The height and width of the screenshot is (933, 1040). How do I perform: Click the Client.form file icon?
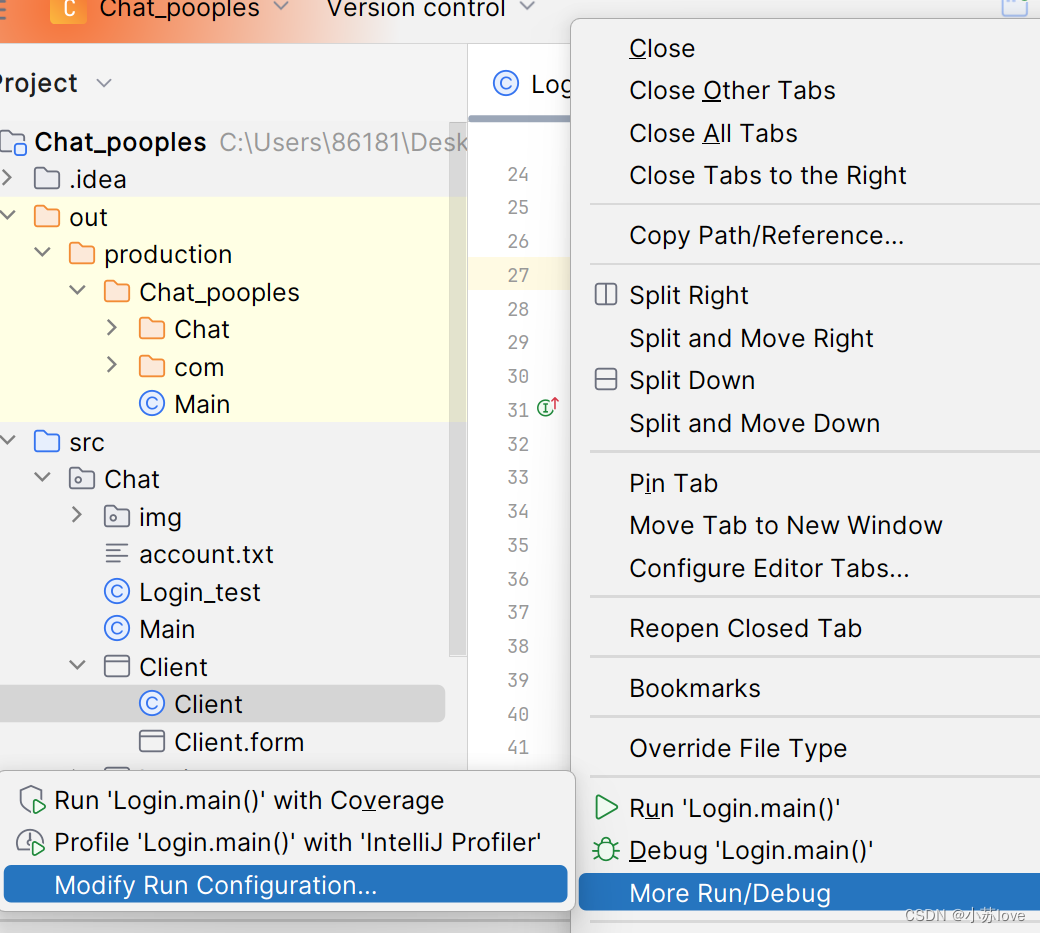click(152, 741)
